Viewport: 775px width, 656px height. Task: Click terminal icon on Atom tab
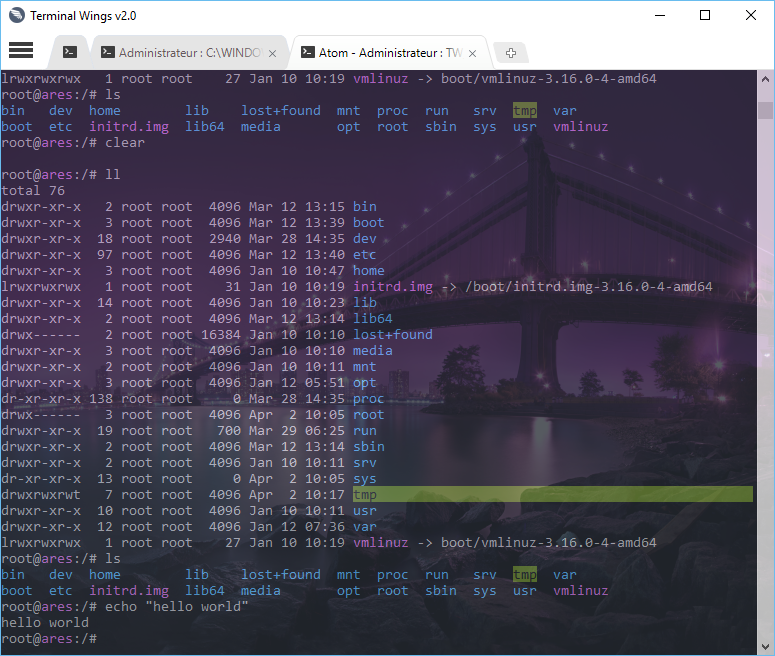(307, 52)
